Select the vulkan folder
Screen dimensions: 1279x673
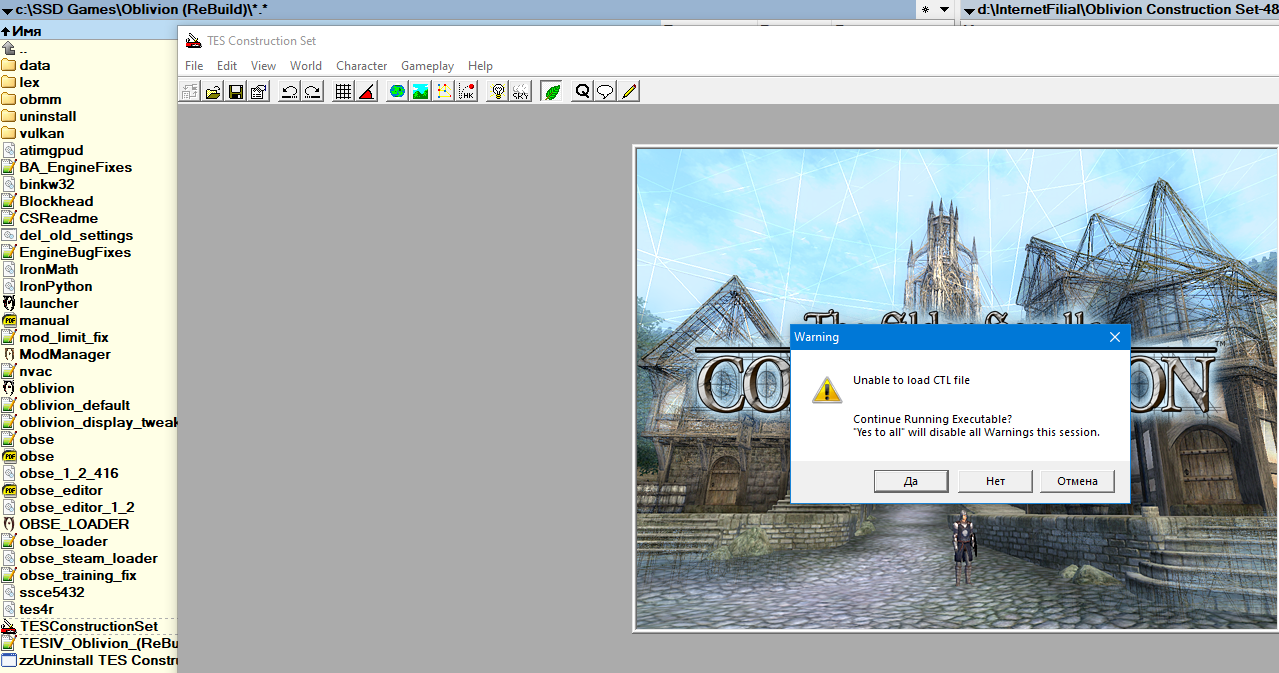[x=41, y=133]
